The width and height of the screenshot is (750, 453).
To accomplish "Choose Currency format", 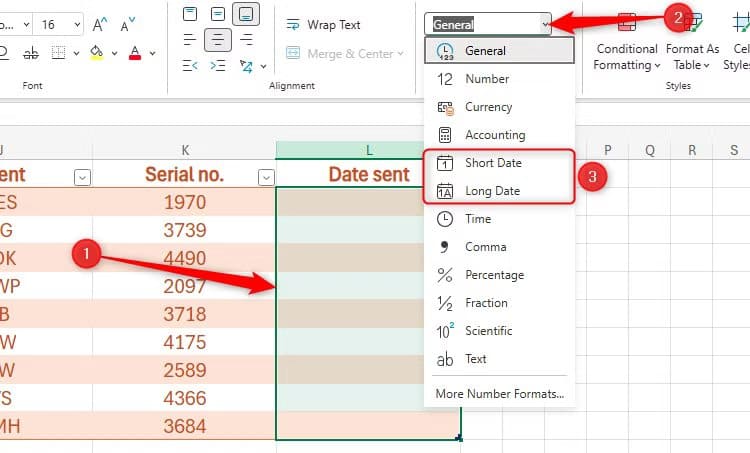I will pyautogui.click(x=499, y=107).
